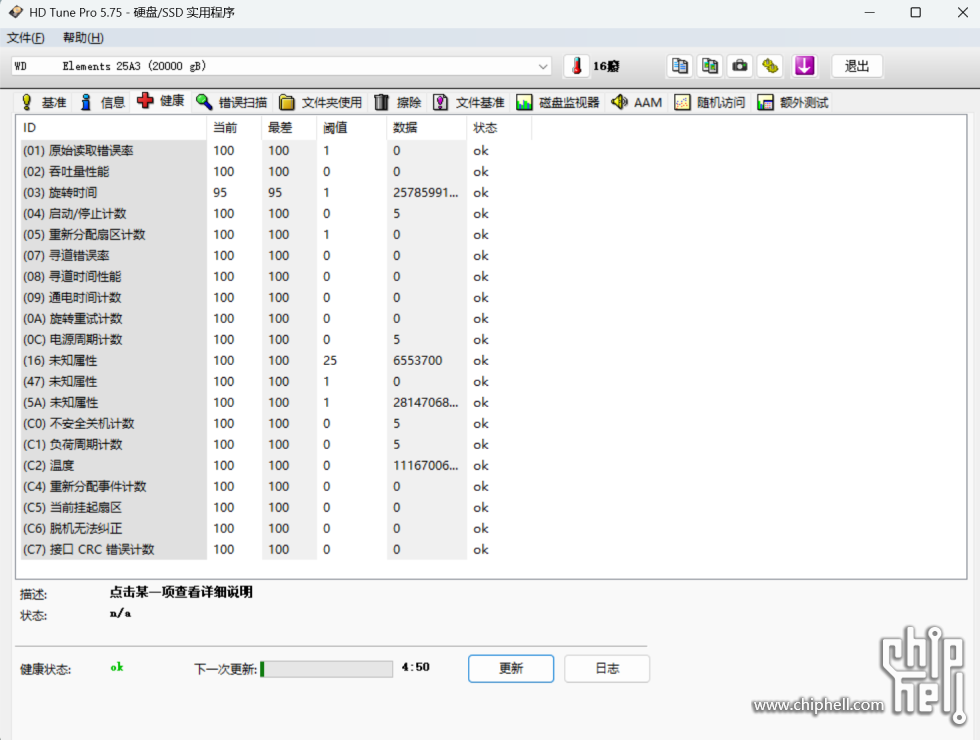Click the 日志 log button

coord(607,668)
